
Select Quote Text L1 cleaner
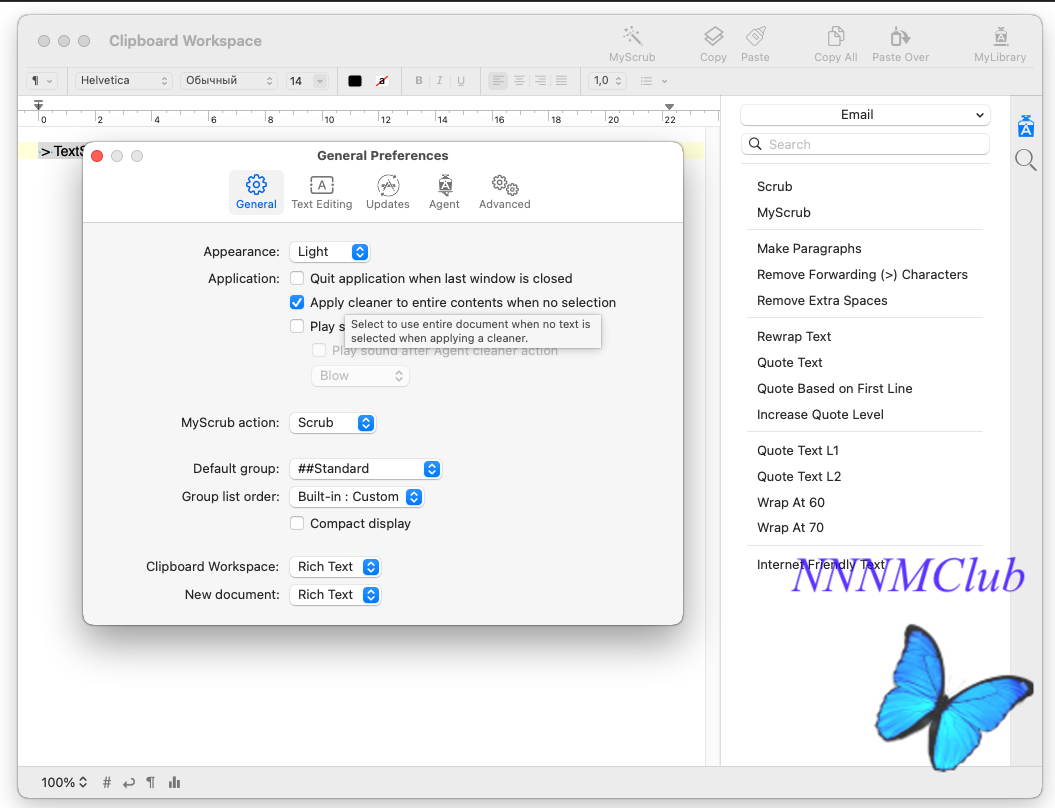tap(798, 450)
